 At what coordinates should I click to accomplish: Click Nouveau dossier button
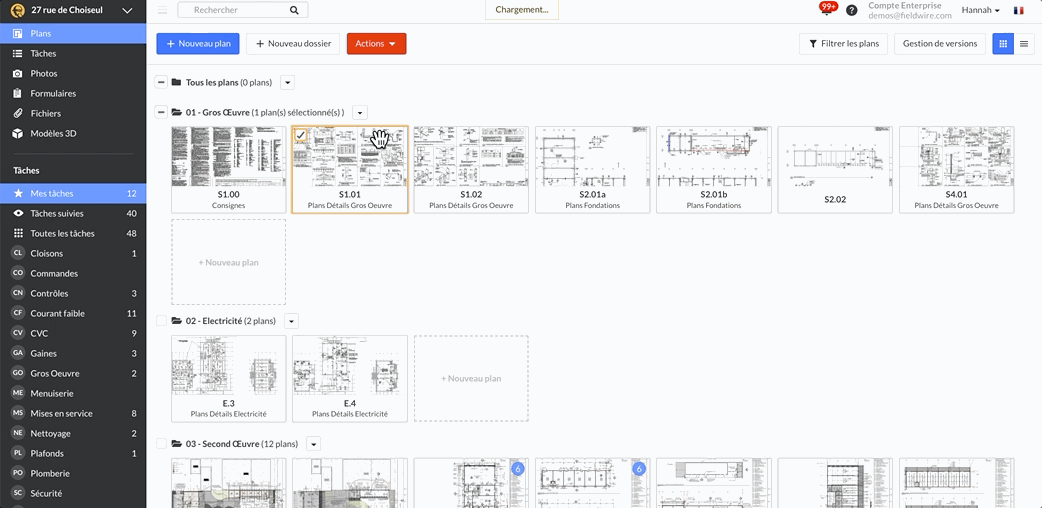click(293, 43)
